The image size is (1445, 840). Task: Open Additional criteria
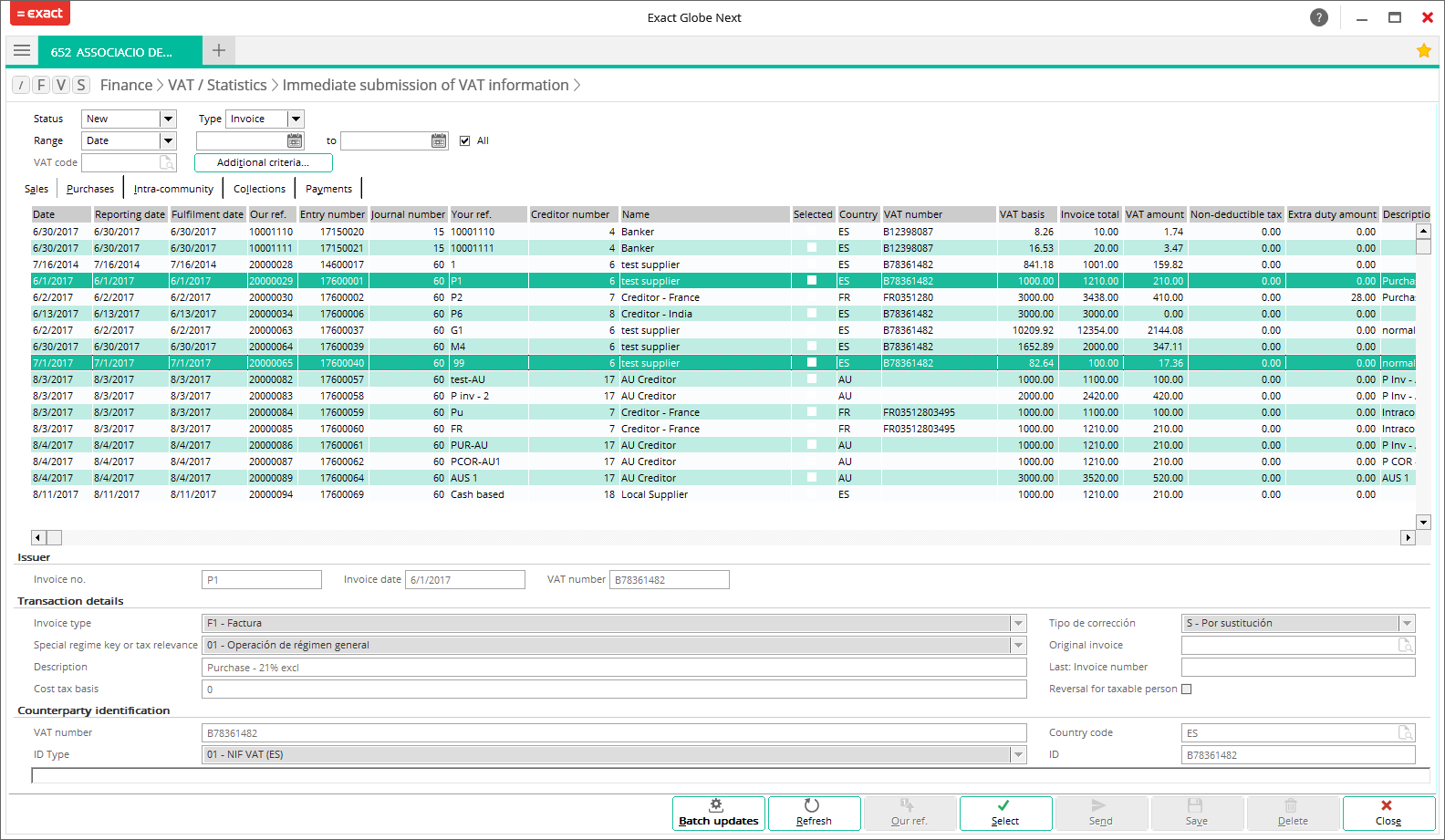click(x=263, y=162)
